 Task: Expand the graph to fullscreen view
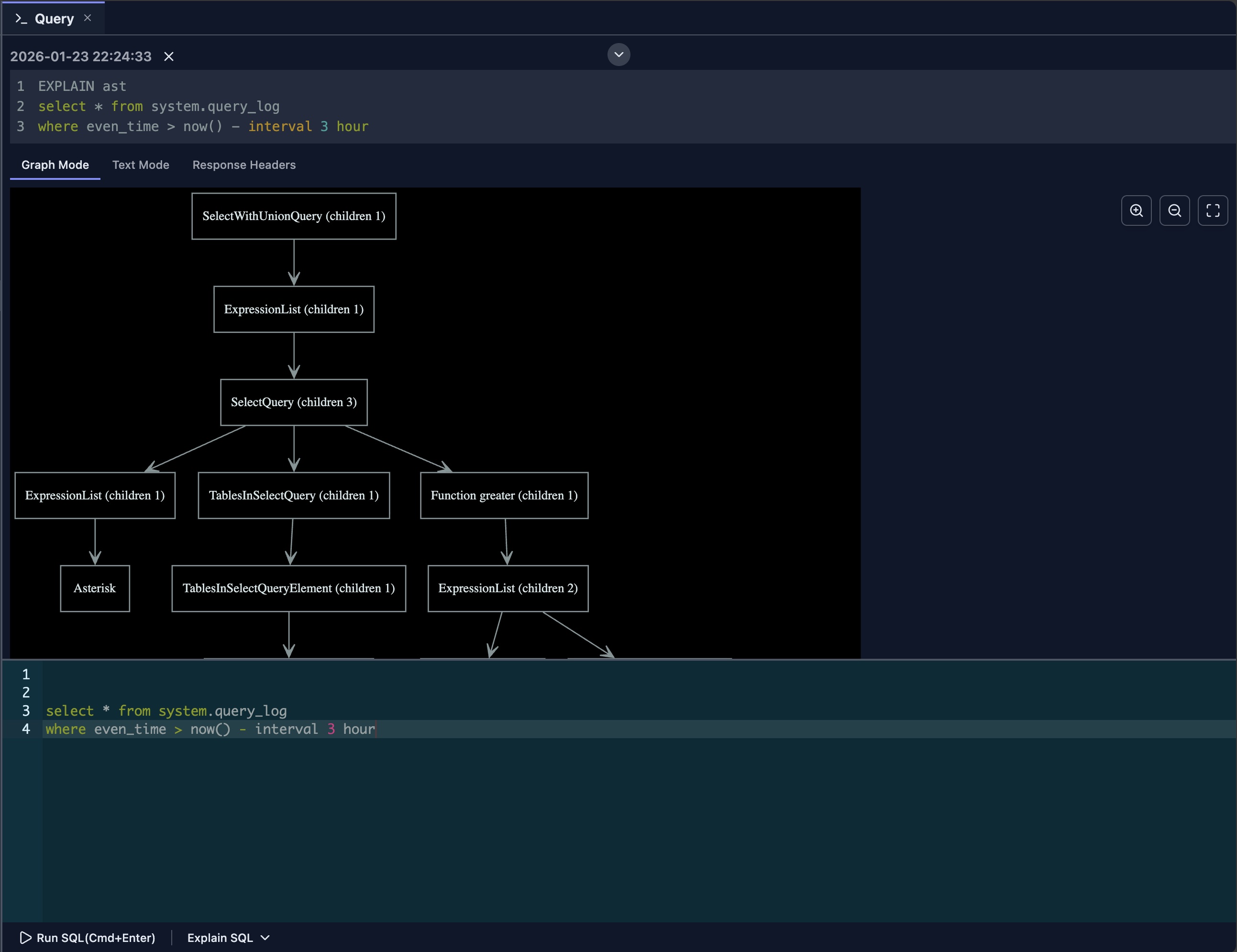[1213, 210]
